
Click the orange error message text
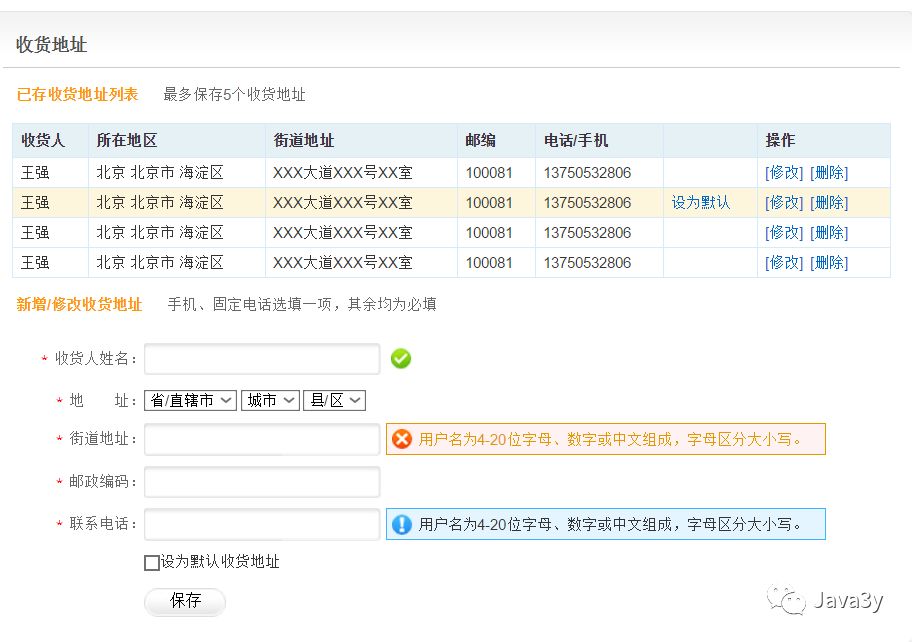[610, 439]
